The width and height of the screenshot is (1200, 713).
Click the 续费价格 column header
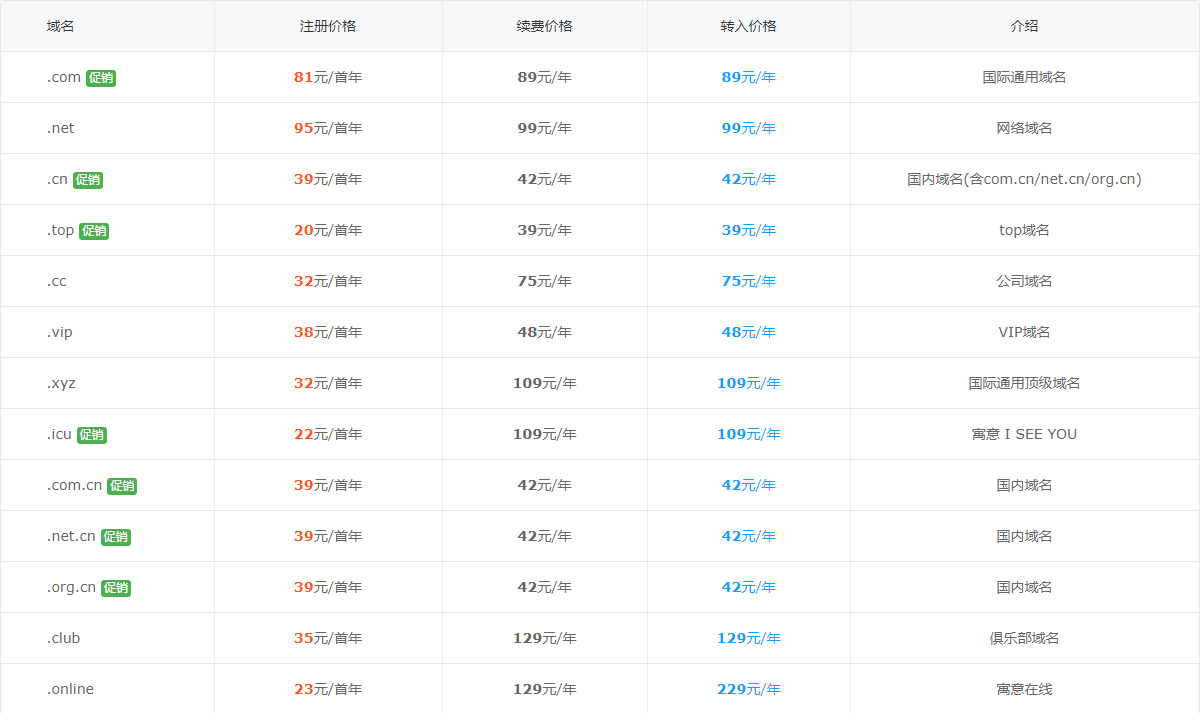(545, 26)
